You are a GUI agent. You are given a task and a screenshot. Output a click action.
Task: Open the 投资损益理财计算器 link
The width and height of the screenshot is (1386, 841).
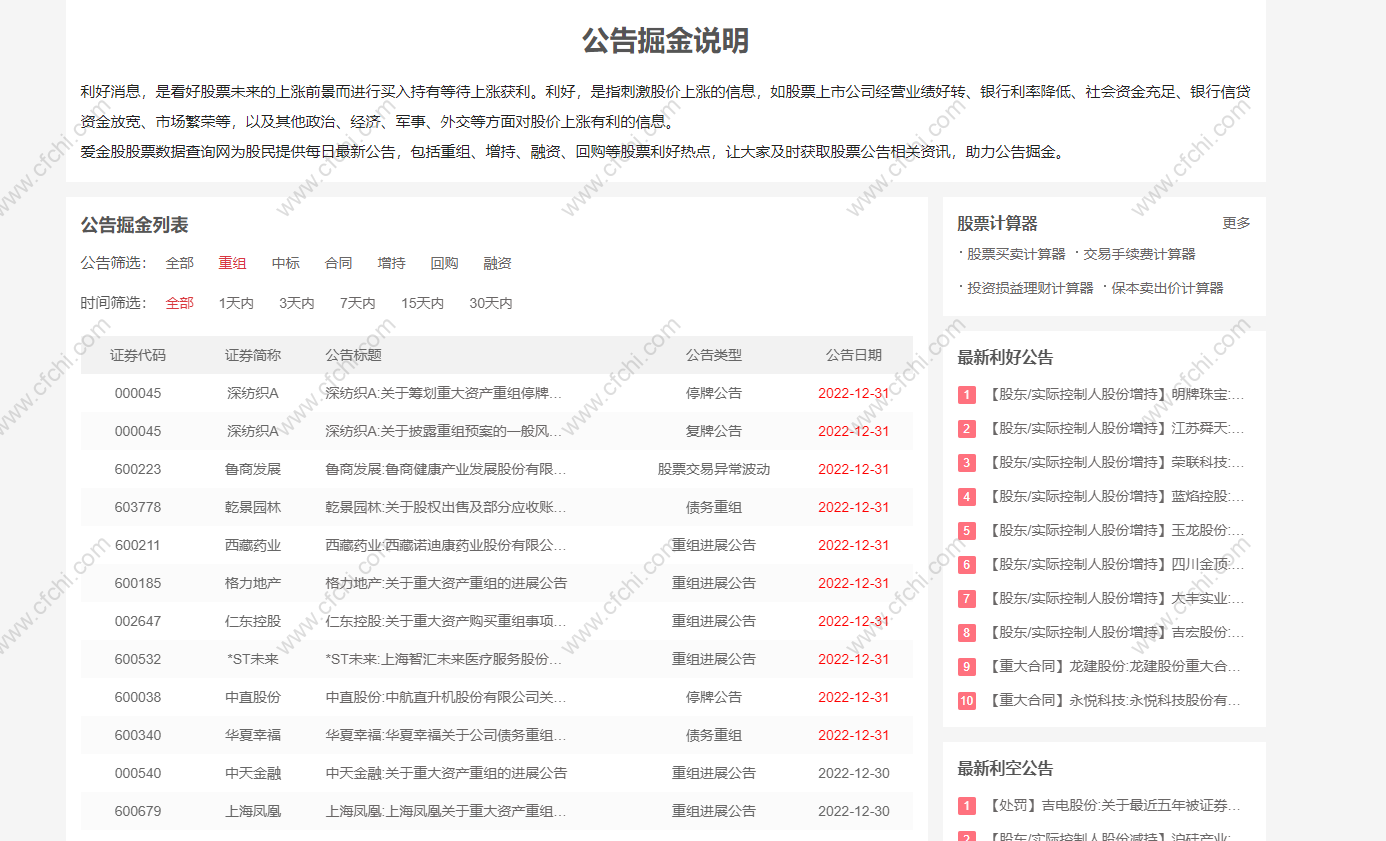[1030, 288]
